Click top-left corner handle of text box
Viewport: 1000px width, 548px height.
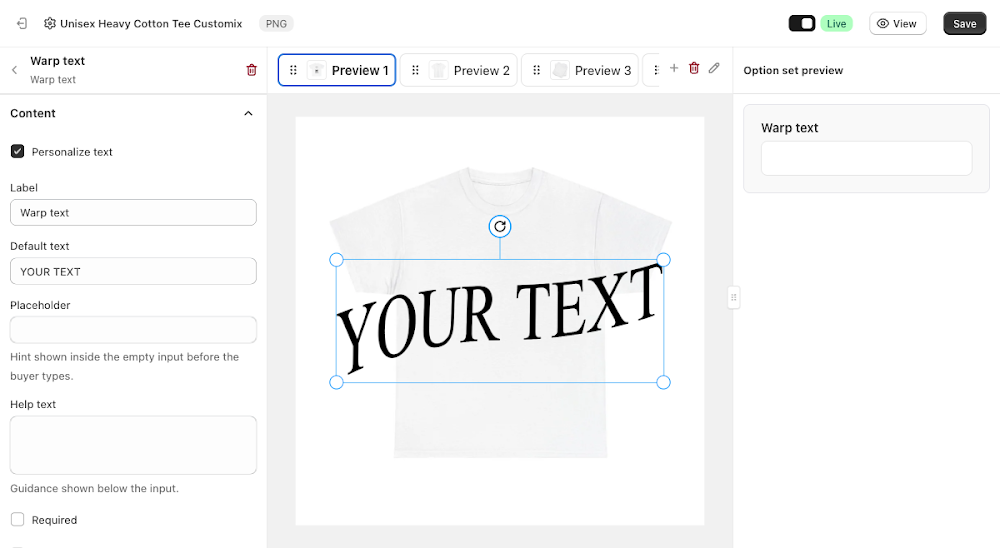coord(336,260)
